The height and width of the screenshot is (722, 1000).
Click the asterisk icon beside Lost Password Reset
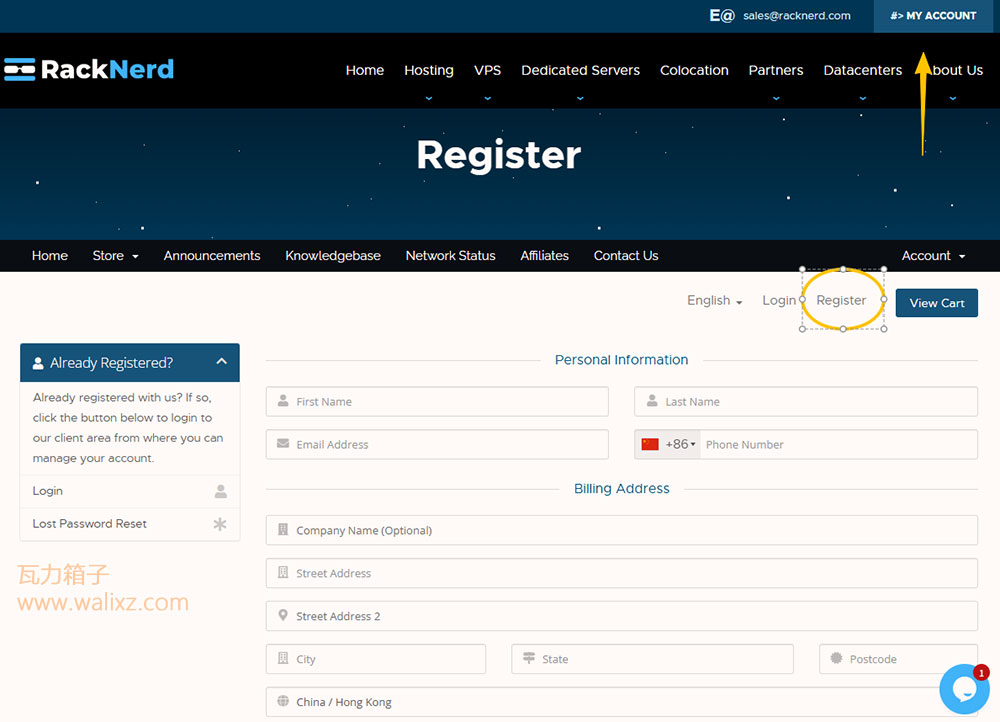[x=220, y=524]
